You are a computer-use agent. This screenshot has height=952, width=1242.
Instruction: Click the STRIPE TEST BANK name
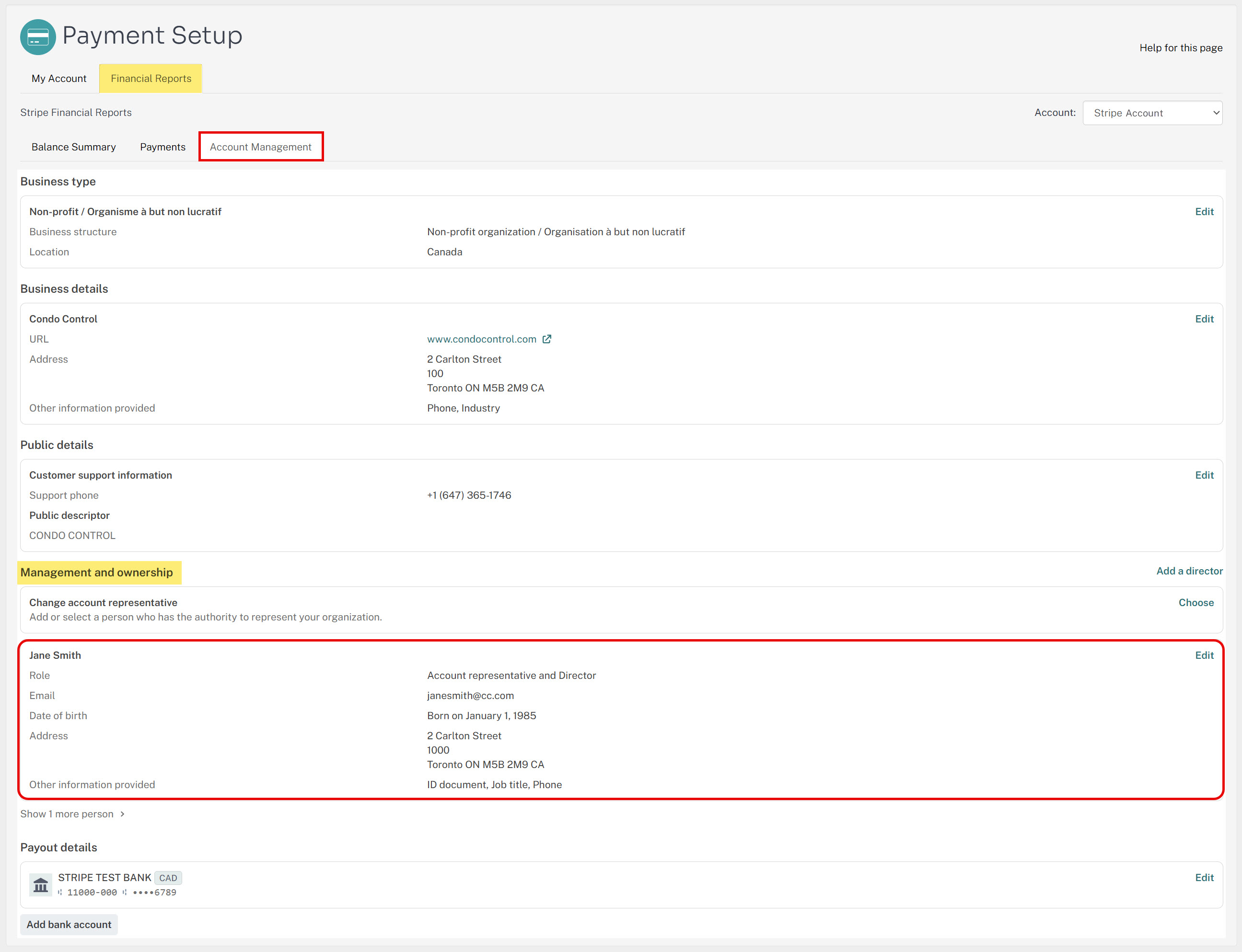pos(104,878)
